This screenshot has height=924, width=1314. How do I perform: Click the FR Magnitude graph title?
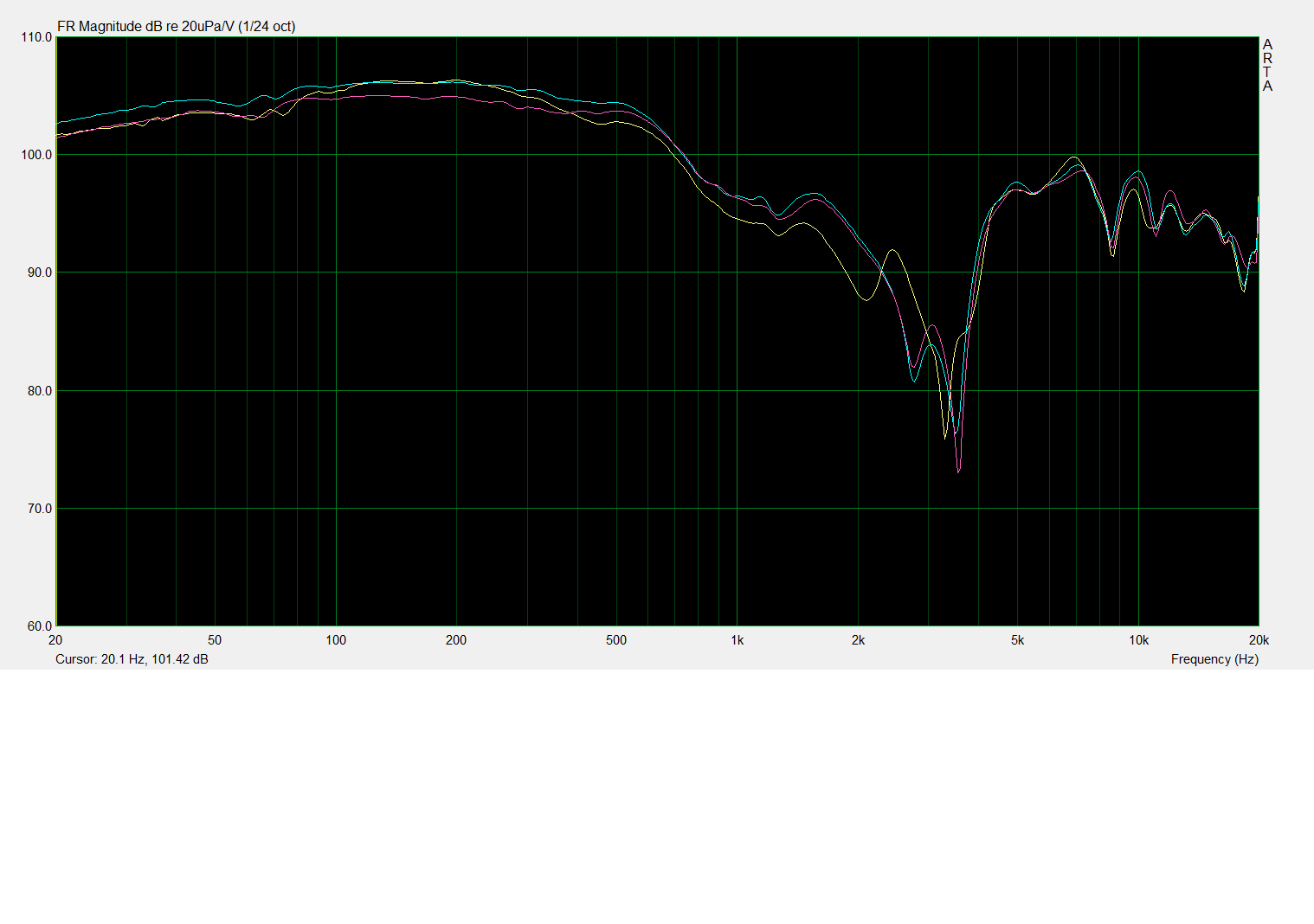point(176,27)
